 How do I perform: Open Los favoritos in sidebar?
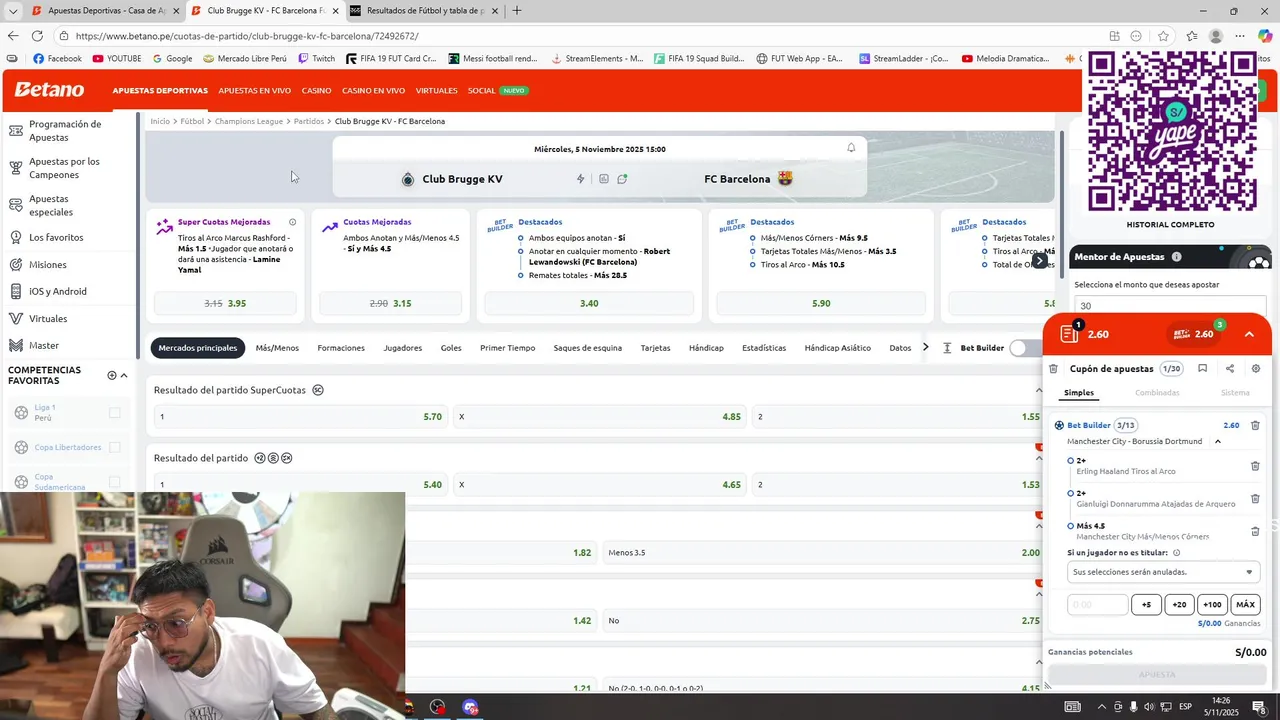point(56,238)
